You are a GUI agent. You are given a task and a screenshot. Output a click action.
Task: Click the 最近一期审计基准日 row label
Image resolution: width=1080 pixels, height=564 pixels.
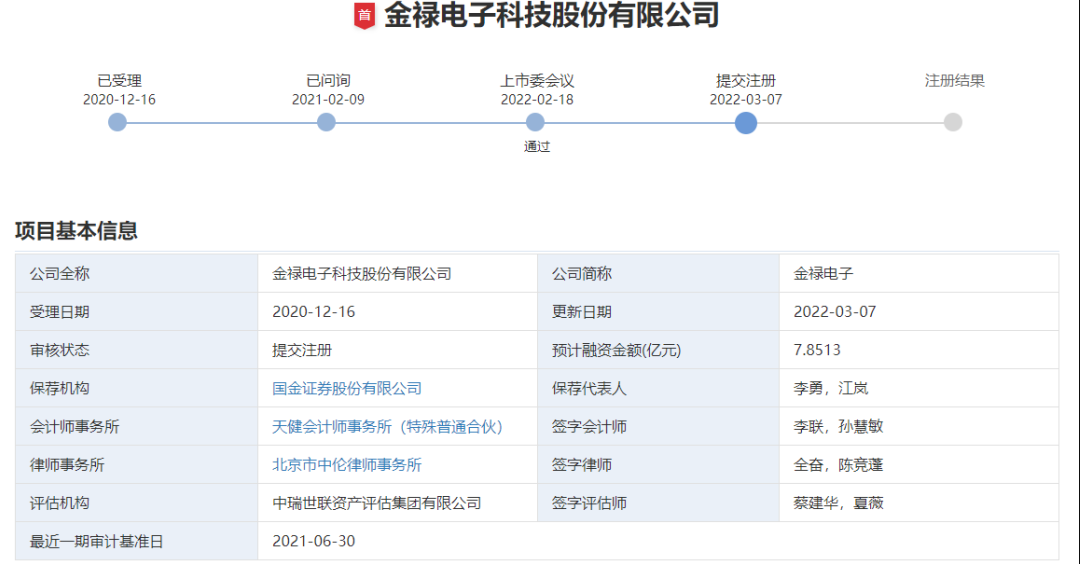(x=96, y=541)
